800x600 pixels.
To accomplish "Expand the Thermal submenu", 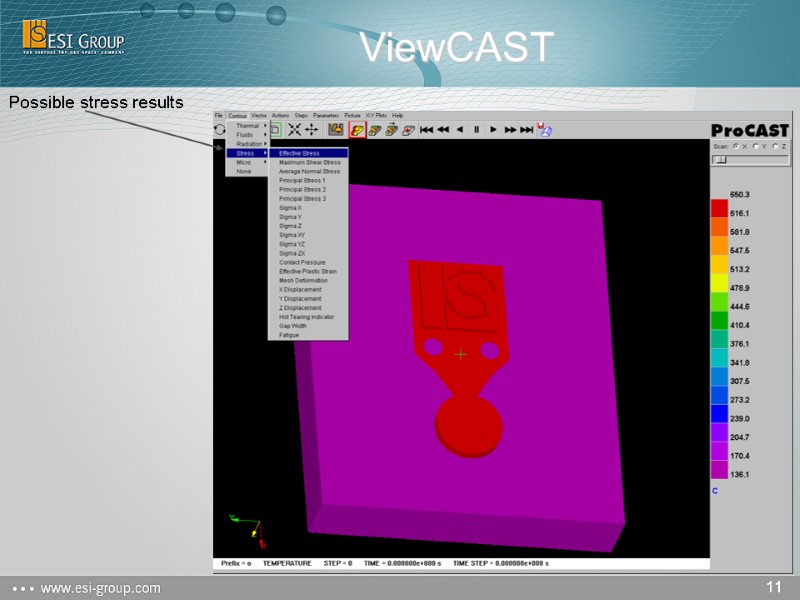I will (247, 125).
